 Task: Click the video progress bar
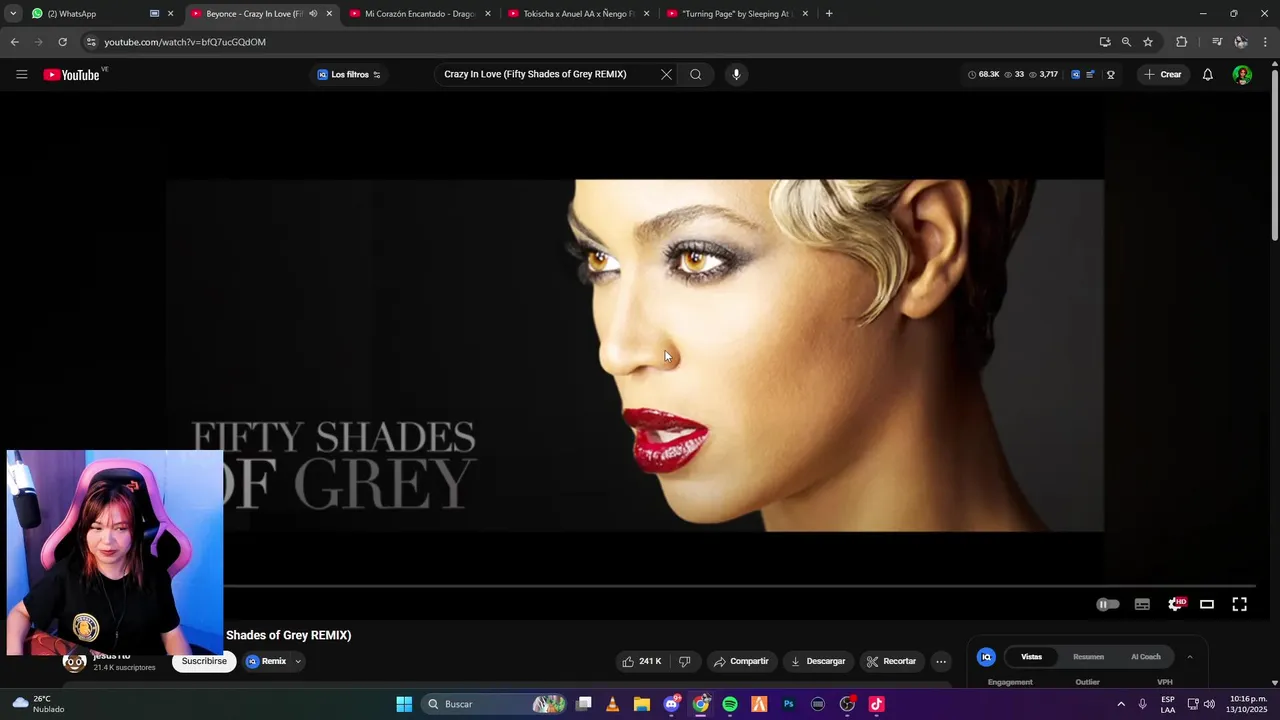pos(740,586)
